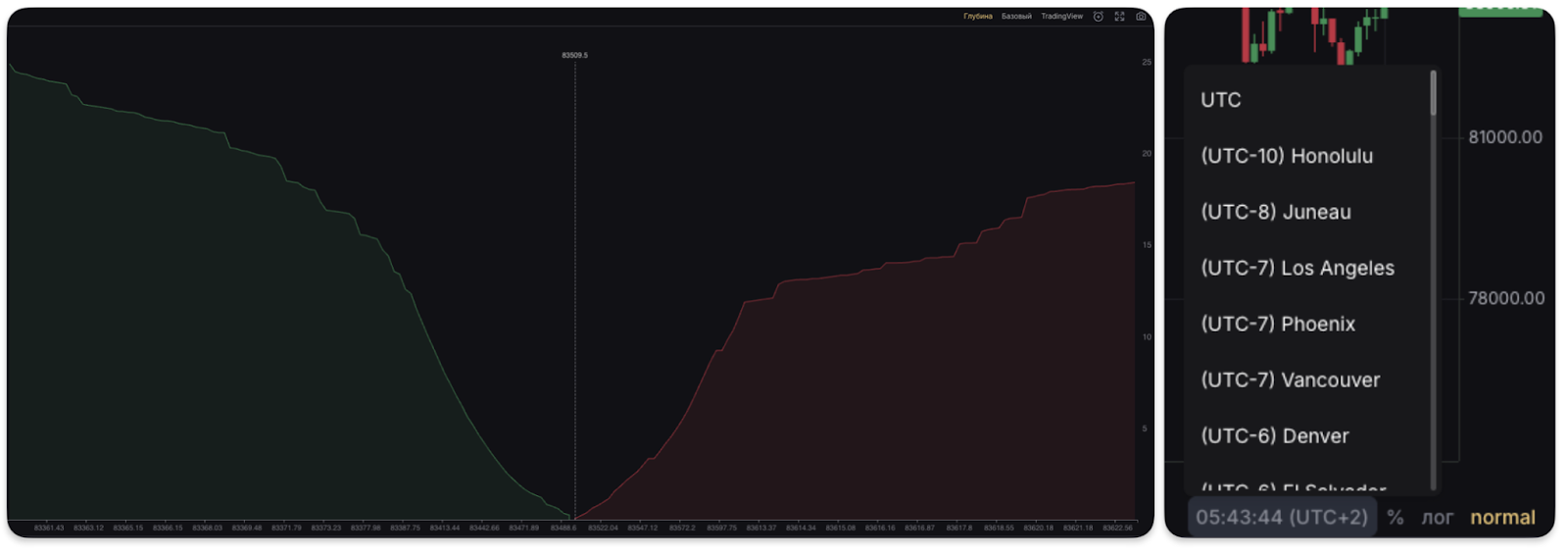Switch to the Базовый chart tab

click(1016, 17)
